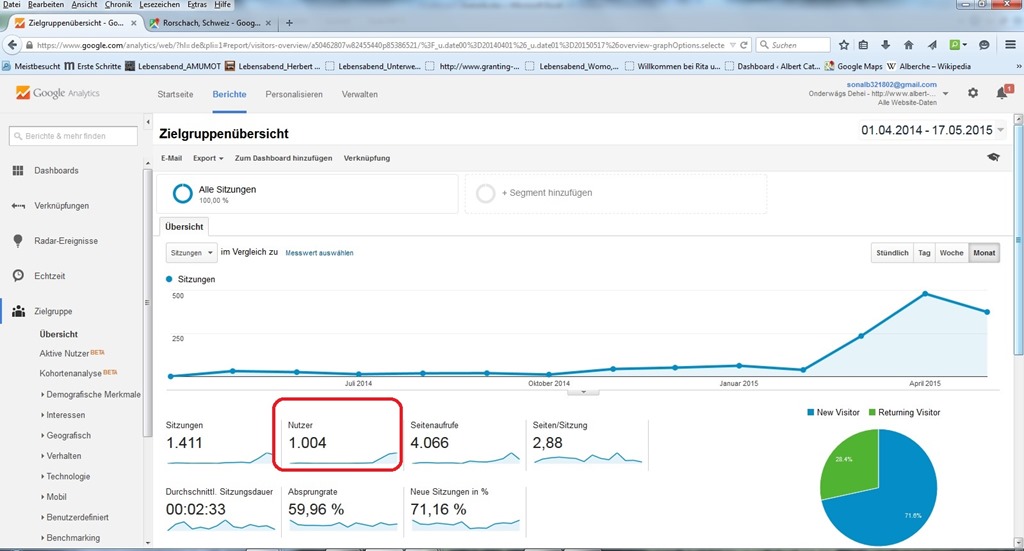This screenshot has width=1024, height=551.
Task: Click the graduation cap education icon
Action: [993, 158]
